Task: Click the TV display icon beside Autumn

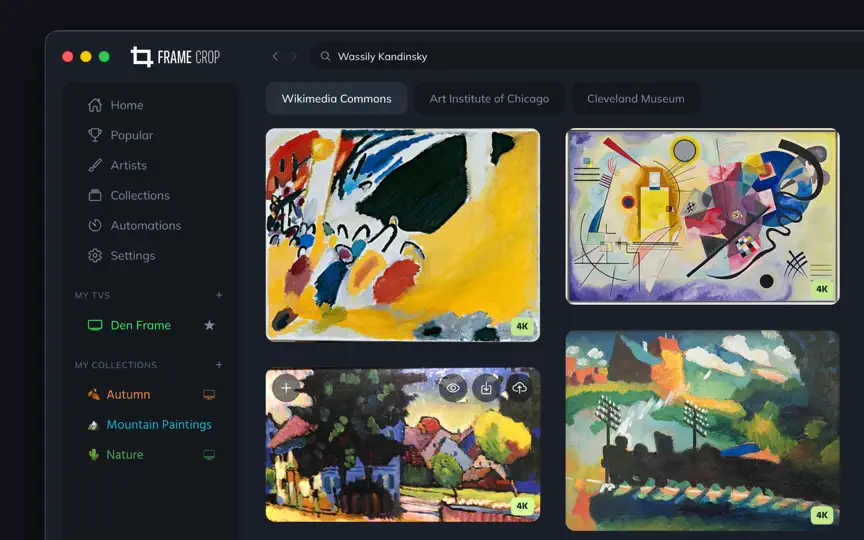Action: (209, 395)
